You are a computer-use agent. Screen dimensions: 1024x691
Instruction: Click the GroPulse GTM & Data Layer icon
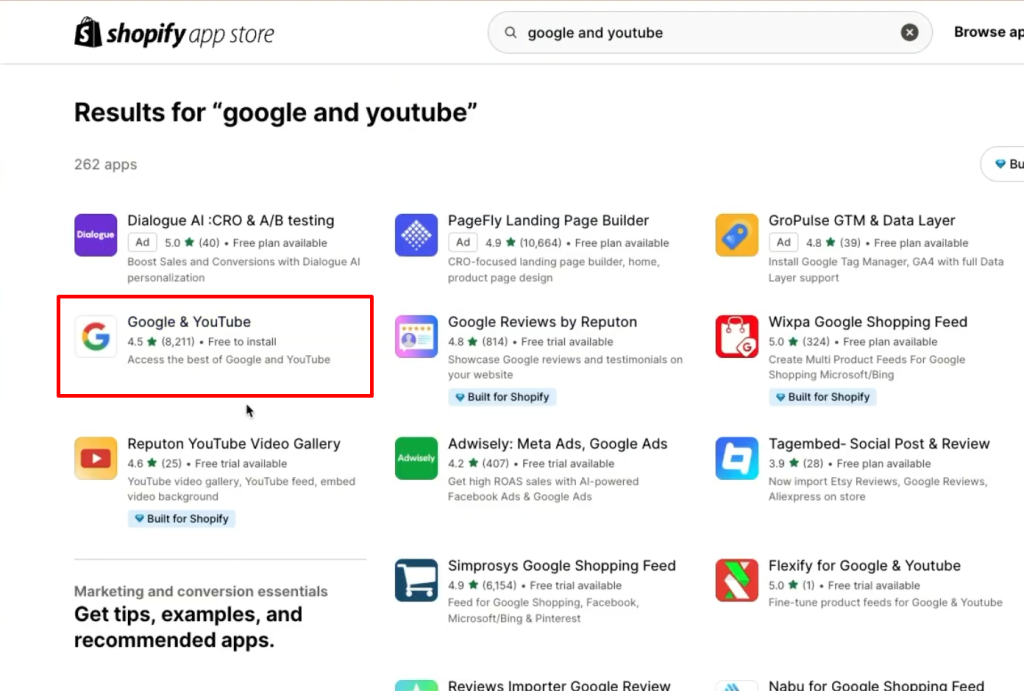click(737, 235)
